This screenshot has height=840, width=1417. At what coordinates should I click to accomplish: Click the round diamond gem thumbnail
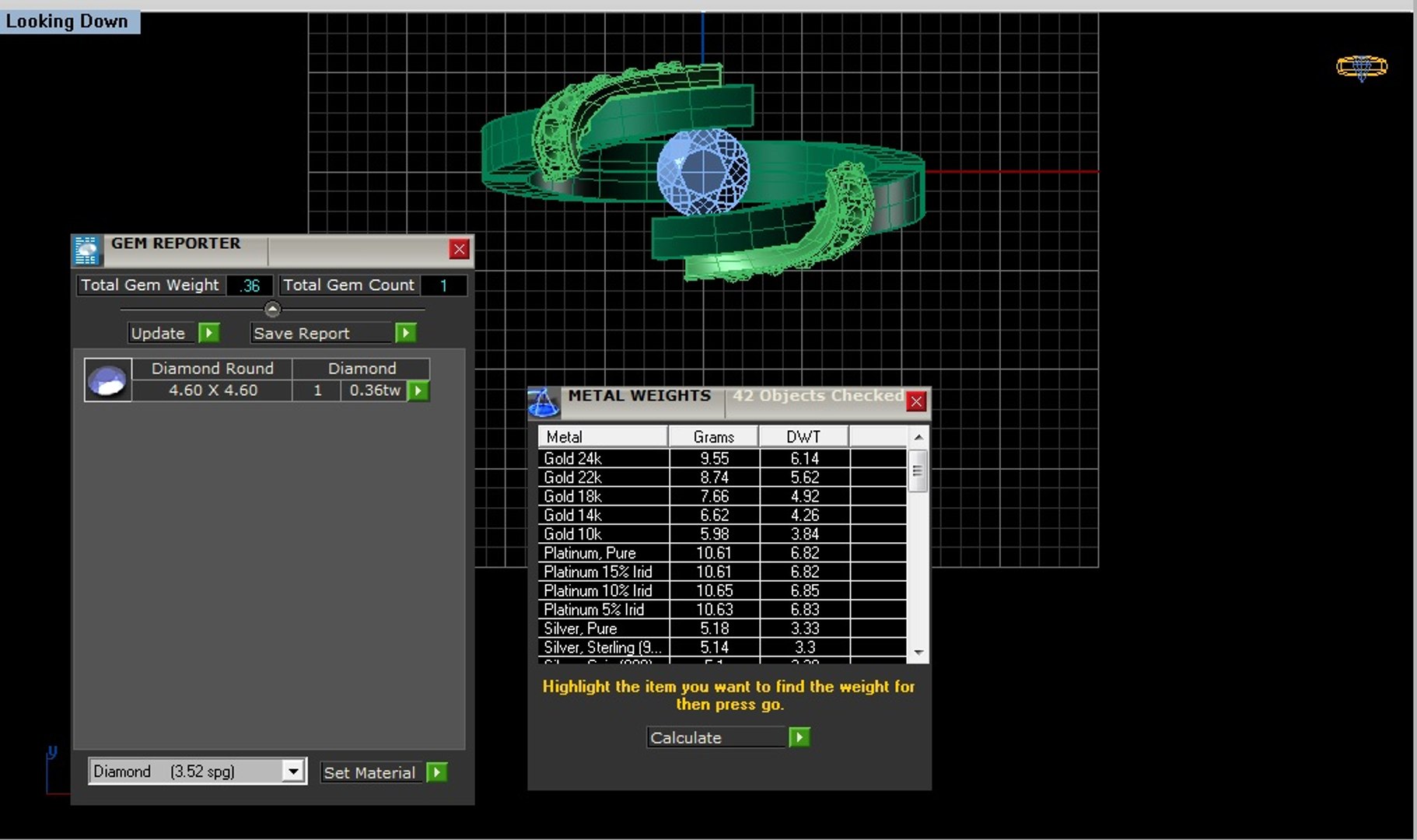(108, 380)
